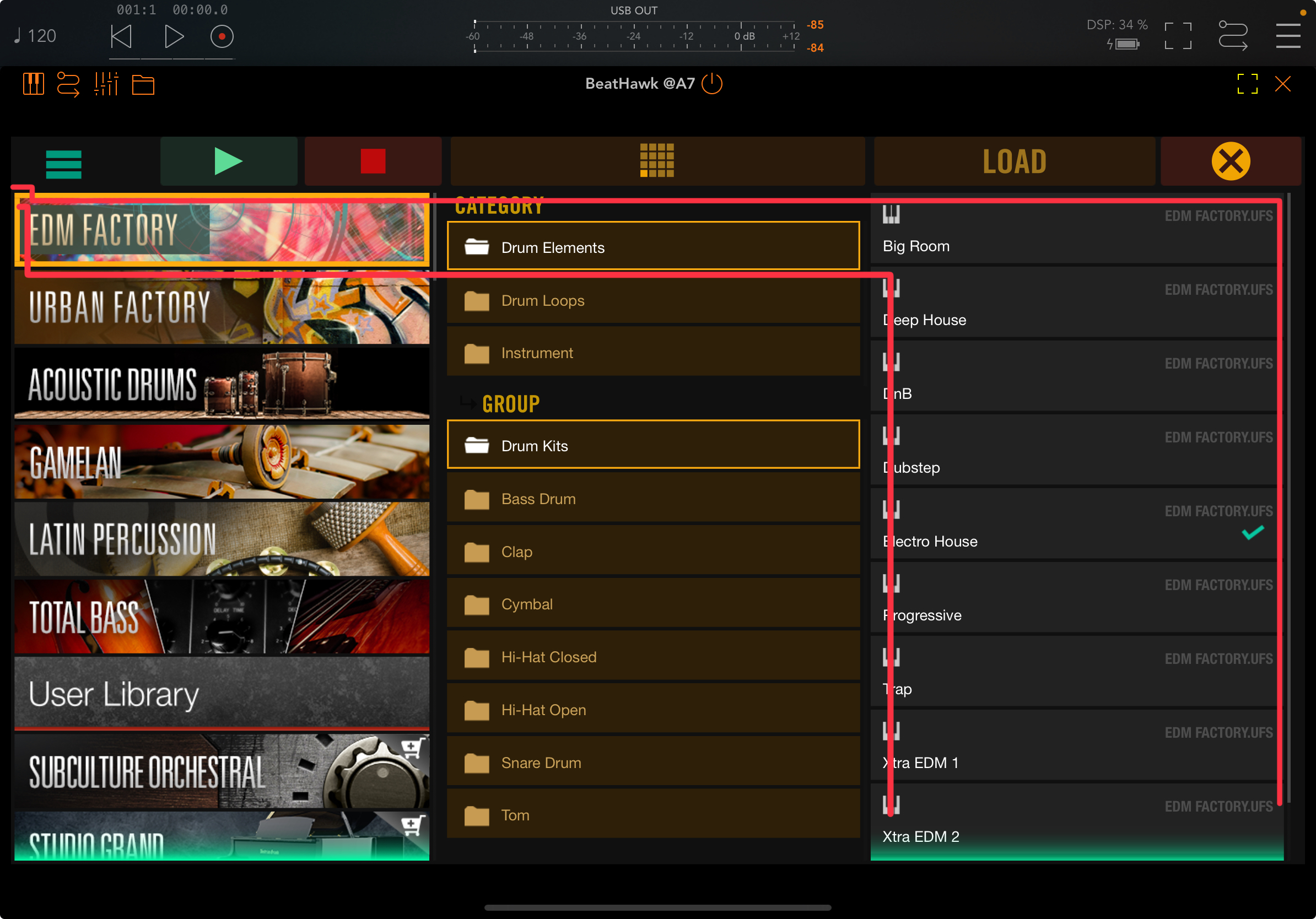Select the Urban Factory library
This screenshot has height=919, width=1316.
tap(222, 307)
